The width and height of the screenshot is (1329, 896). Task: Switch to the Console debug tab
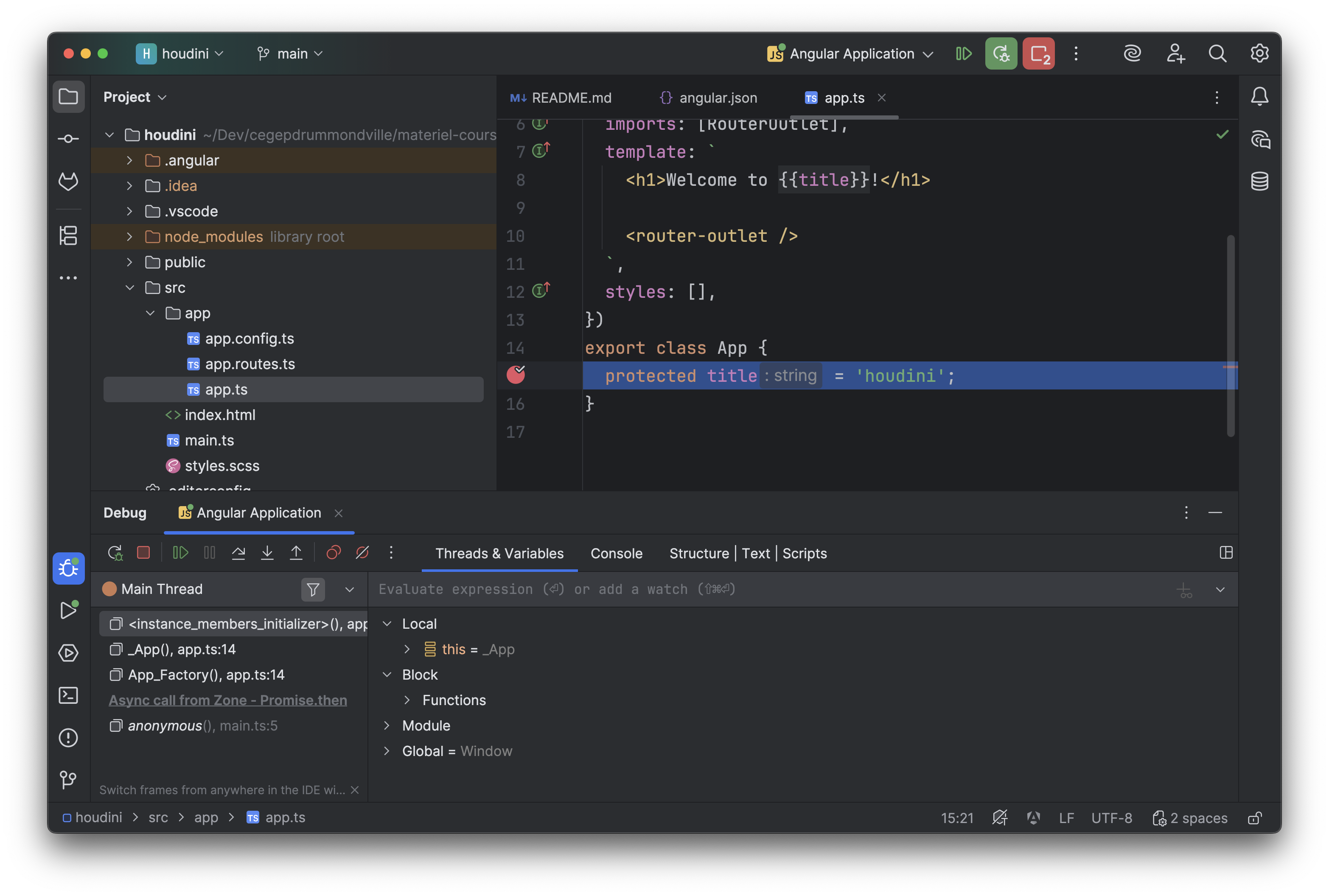[616, 553]
